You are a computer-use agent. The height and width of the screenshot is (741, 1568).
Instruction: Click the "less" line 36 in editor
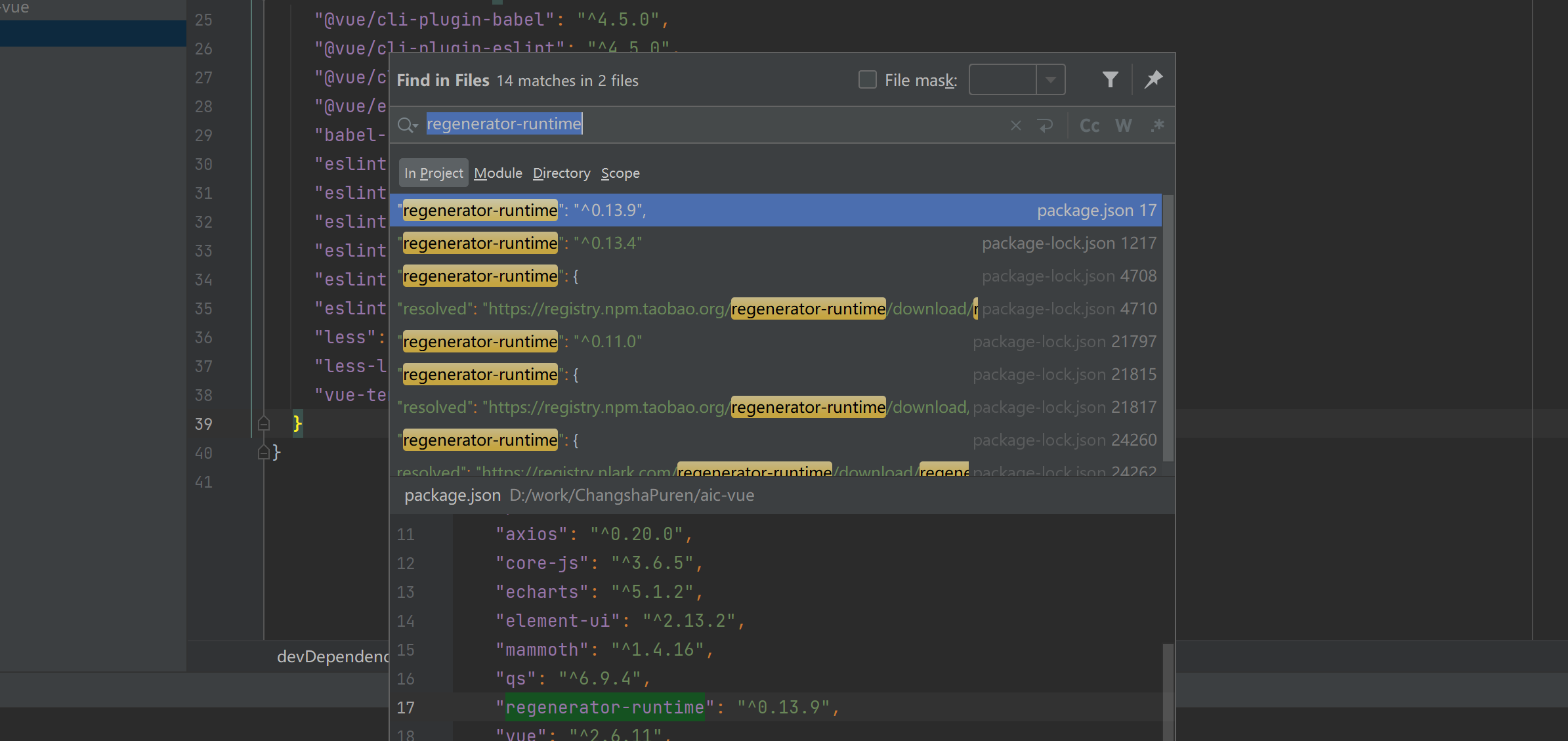tap(350, 337)
